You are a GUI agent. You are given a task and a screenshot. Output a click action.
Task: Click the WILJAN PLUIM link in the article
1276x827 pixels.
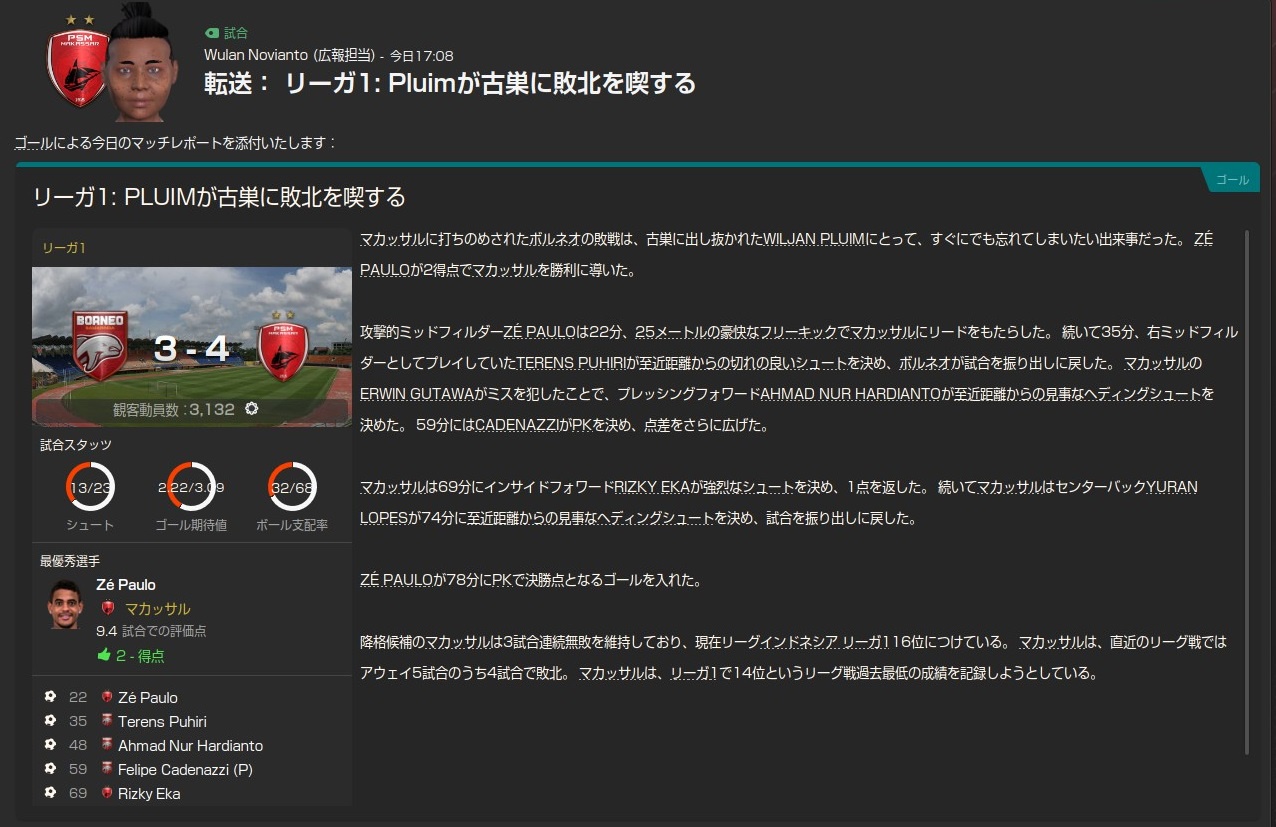tap(816, 240)
